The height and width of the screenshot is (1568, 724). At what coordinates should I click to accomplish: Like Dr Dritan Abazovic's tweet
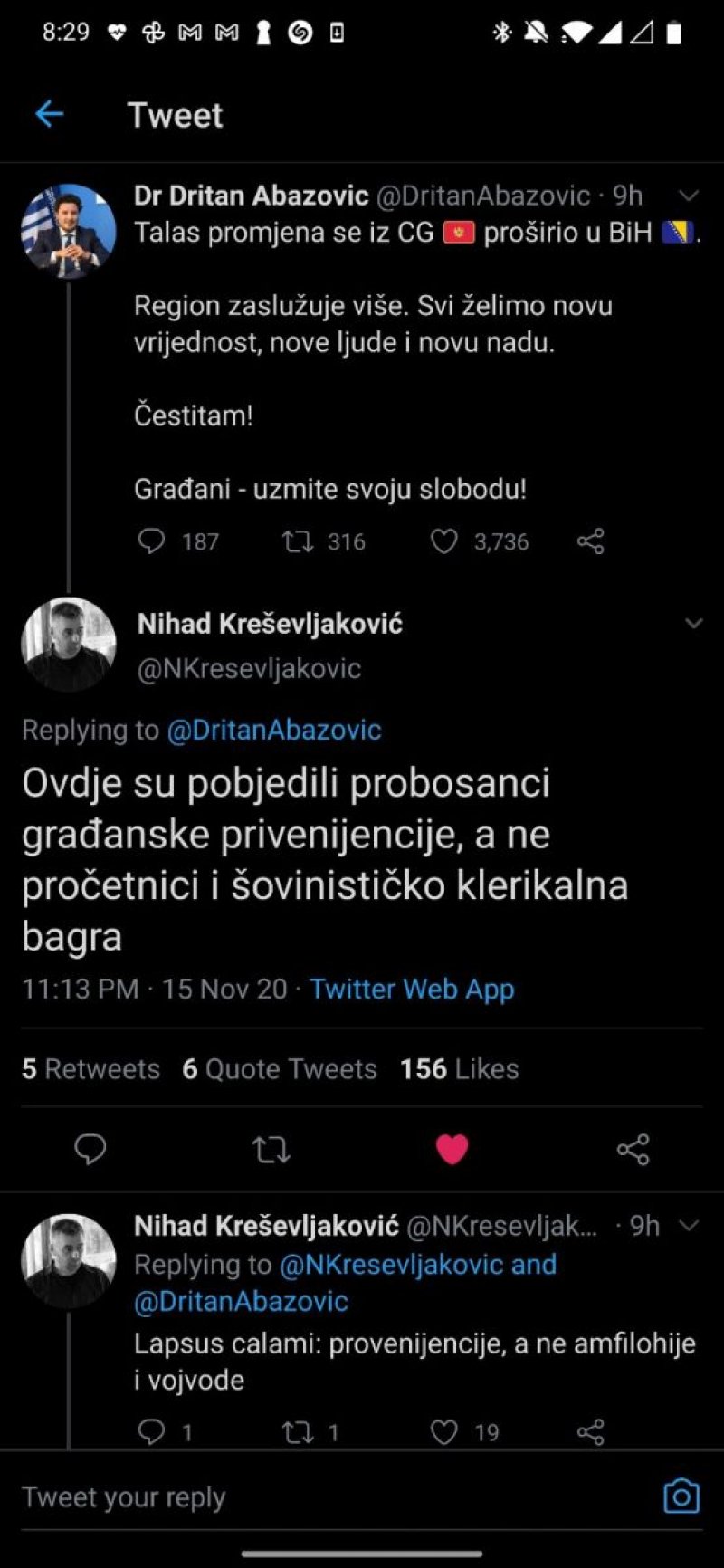pyautogui.click(x=444, y=541)
